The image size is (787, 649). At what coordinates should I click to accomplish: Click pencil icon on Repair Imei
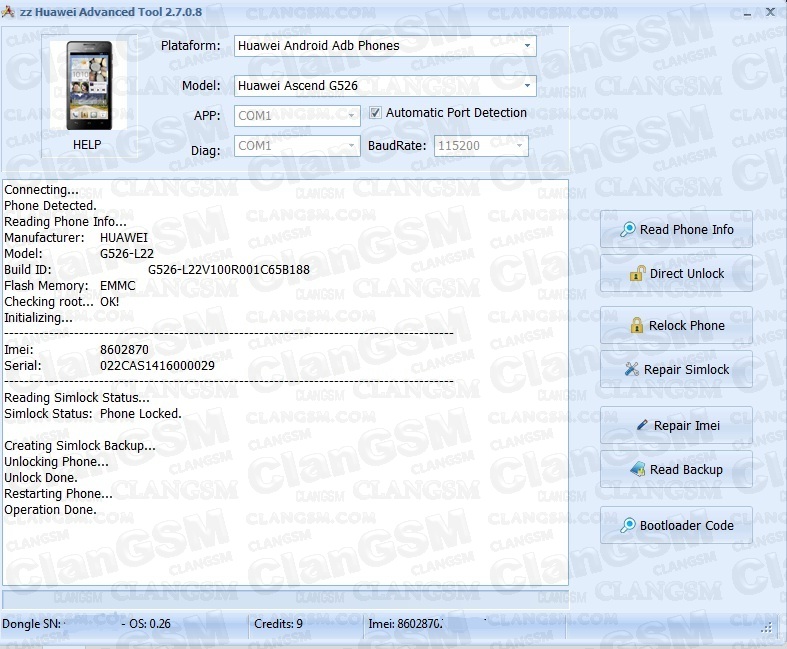click(x=642, y=425)
